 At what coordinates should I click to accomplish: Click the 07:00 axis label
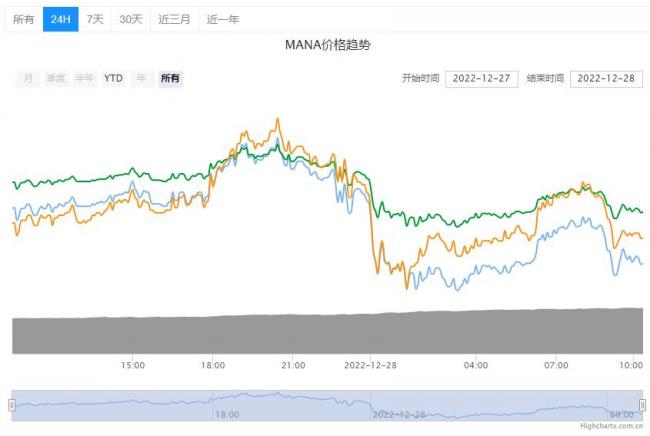556,365
